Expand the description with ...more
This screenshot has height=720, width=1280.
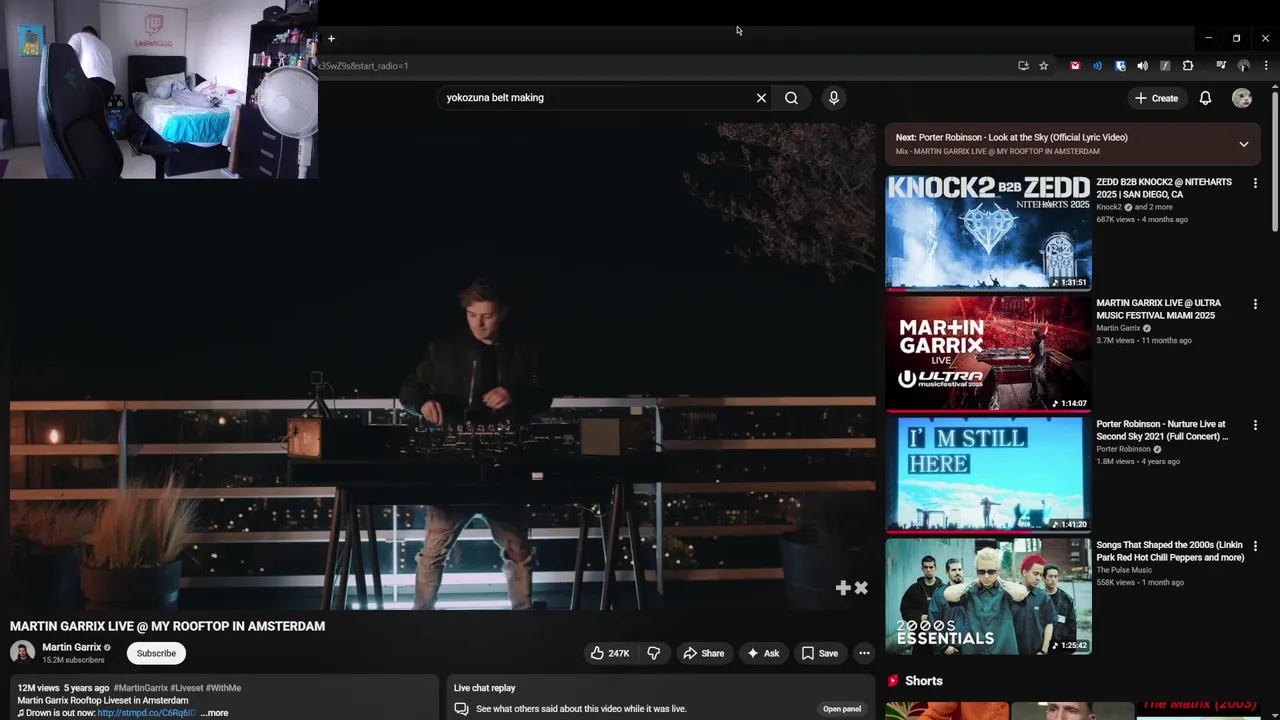(x=214, y=713)
